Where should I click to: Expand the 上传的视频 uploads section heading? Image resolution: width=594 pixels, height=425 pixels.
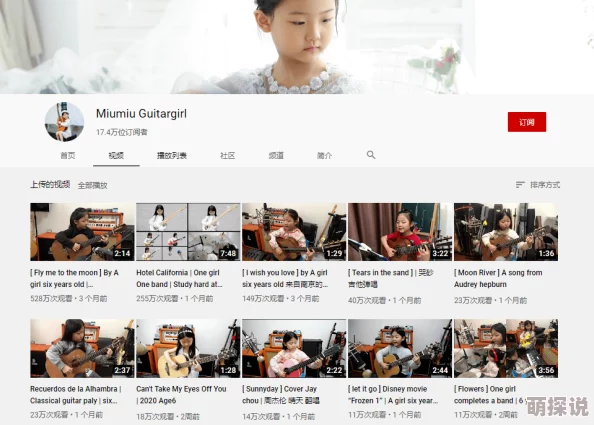tap(50, 184)
